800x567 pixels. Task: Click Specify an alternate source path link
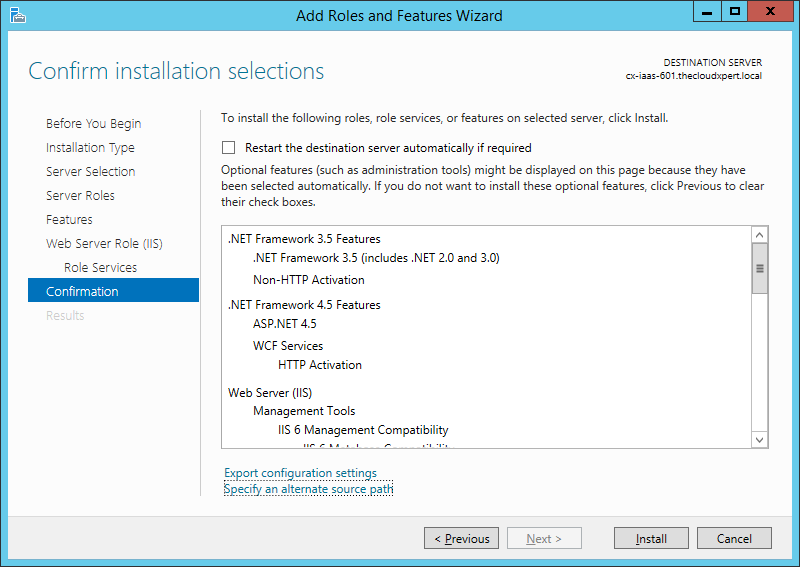click(308, 489)
